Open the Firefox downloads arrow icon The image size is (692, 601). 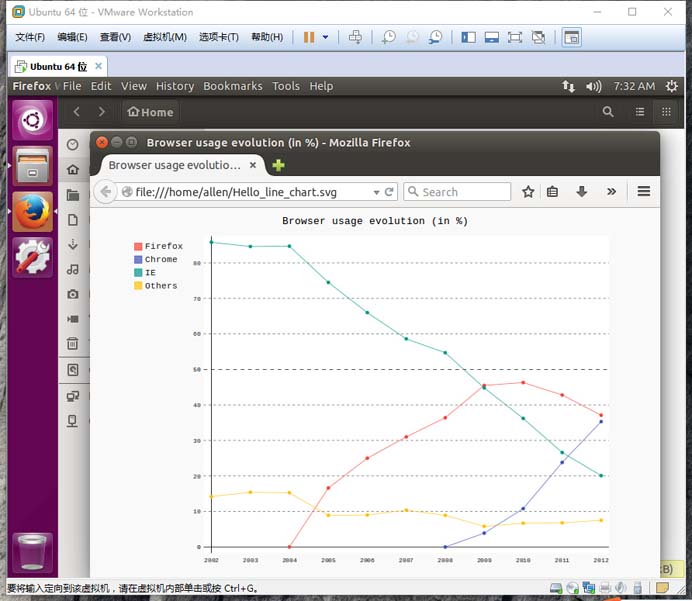pos(581,192)
